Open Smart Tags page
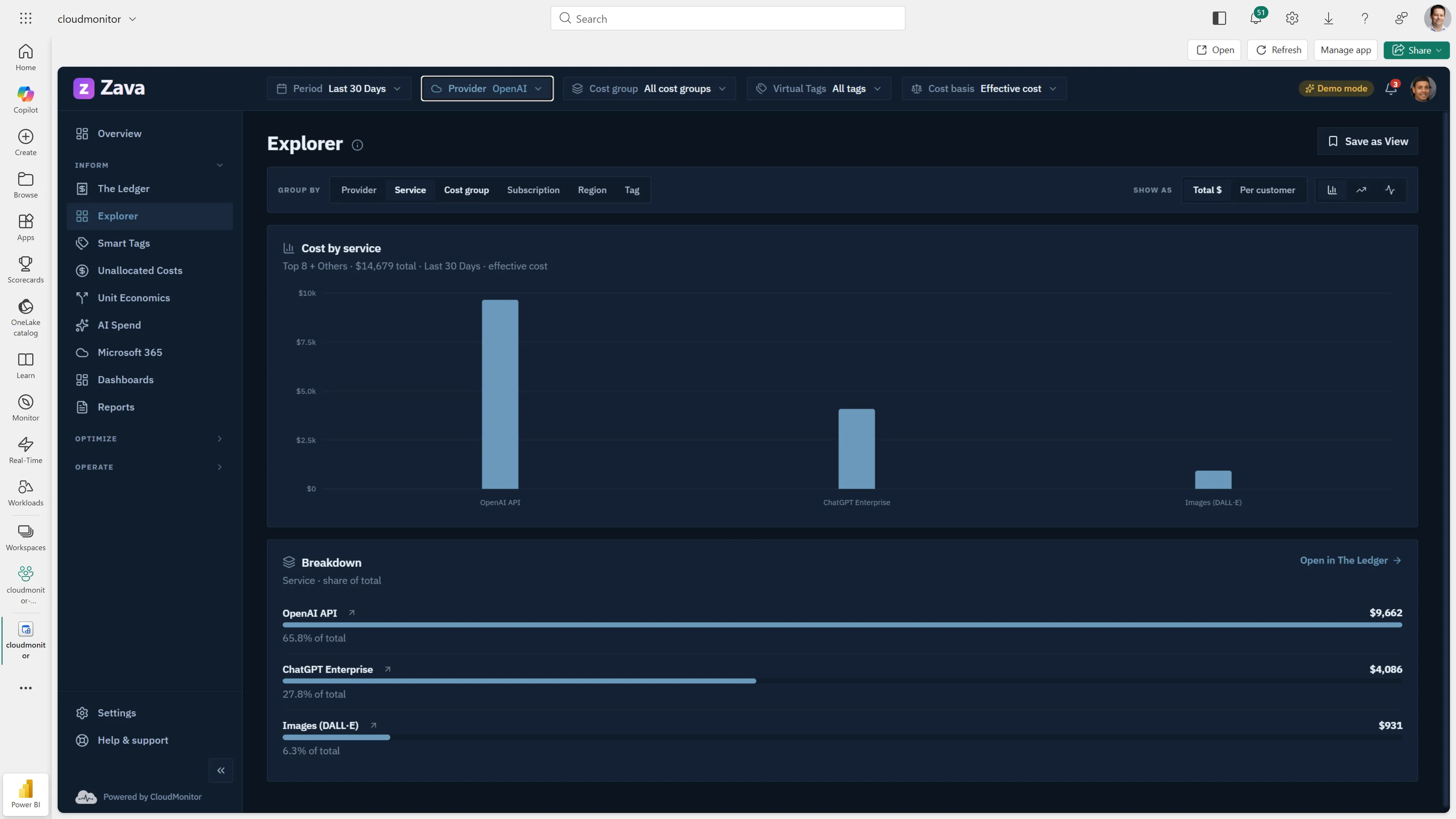The height and width of the screenshot is (819, 1456). pyautogui.click(x=150, y=243)
